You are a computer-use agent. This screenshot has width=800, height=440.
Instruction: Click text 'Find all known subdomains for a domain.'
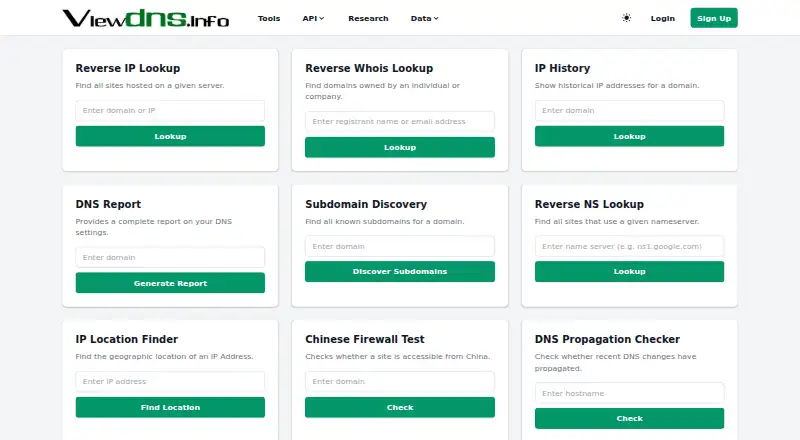coord(385,222)
